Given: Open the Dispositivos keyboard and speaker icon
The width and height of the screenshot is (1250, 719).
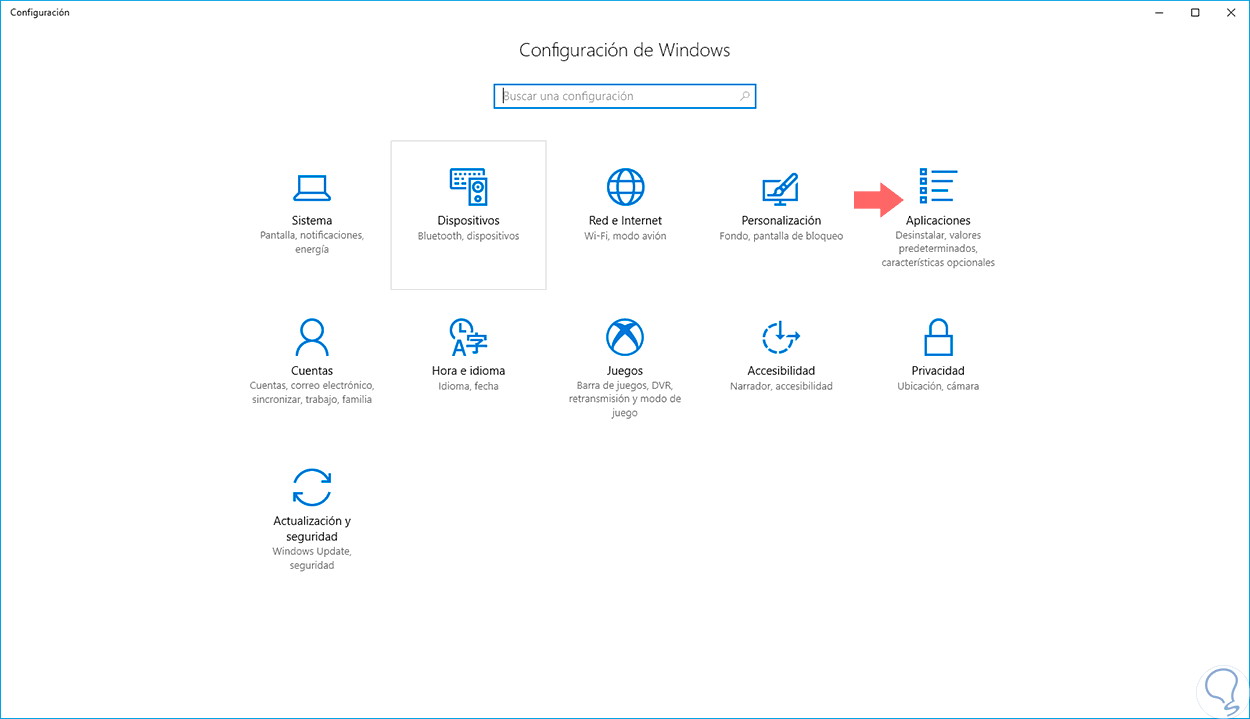Looking at the screenshot, I should point(468,187).
